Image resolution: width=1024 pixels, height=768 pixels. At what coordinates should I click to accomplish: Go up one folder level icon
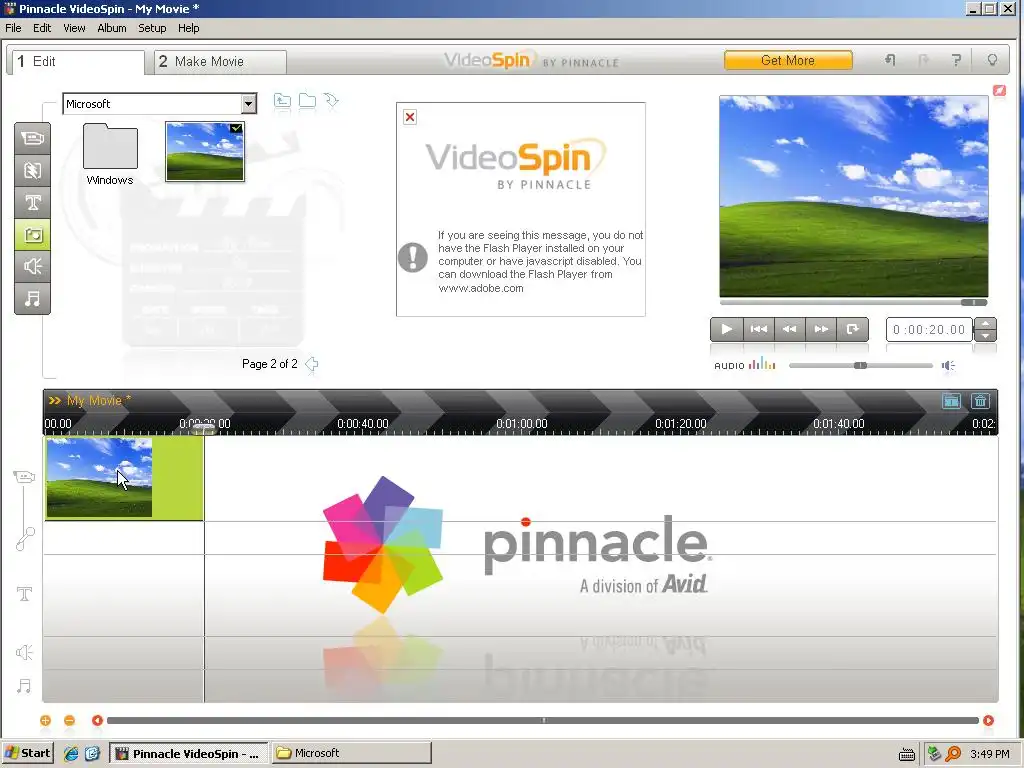click(282, 100)
